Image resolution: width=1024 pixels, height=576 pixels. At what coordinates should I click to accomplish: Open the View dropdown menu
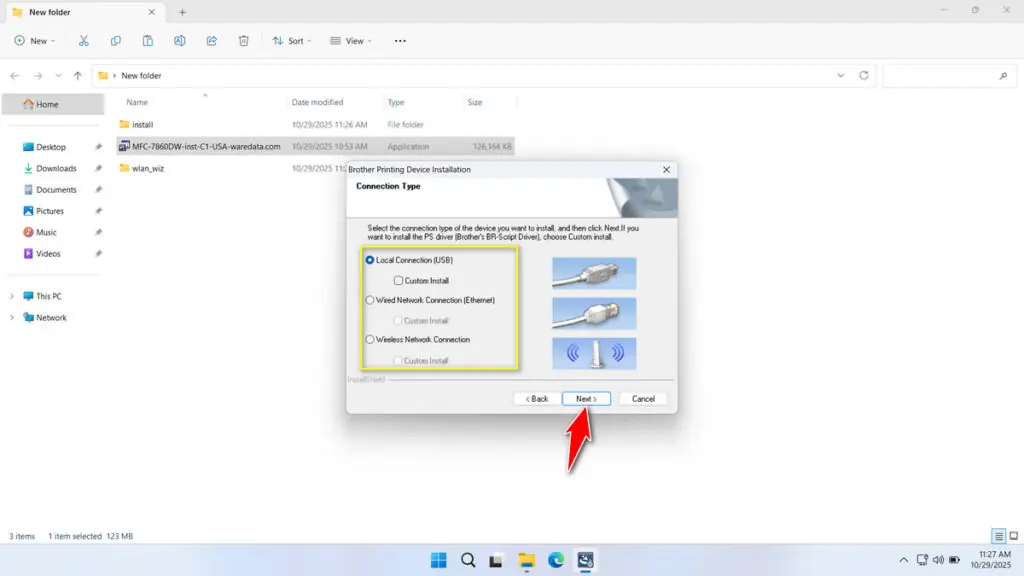tap(352, 40)
